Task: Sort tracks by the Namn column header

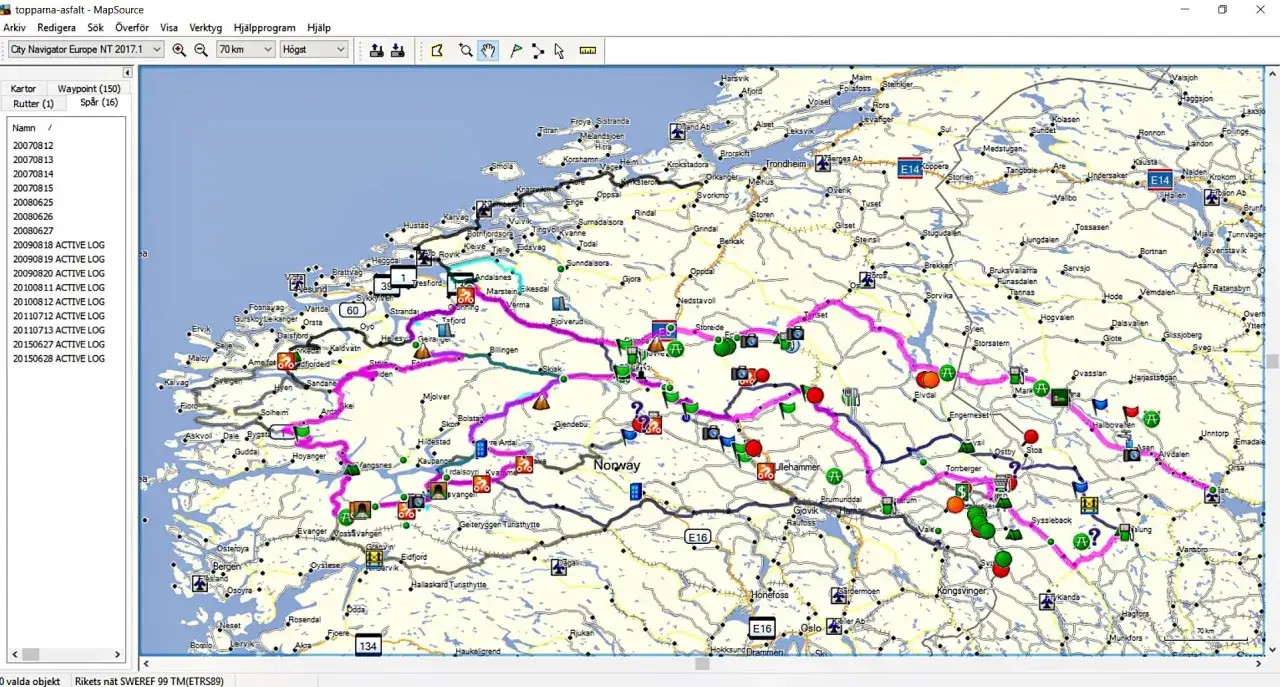Action: [x=24, y=128]
